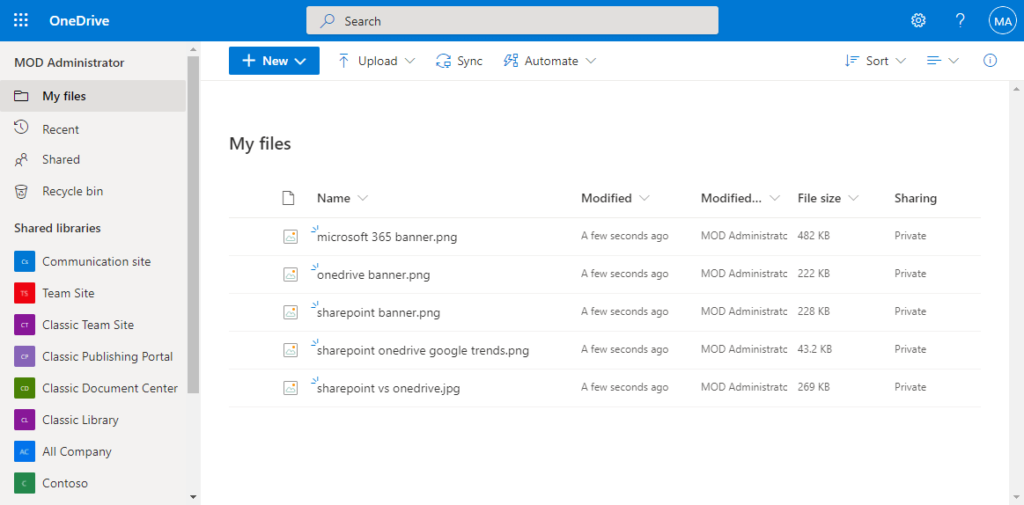Click the All Company AC icon
Viewport: 1024px width, 505px height.
click(x=24, y=451)
